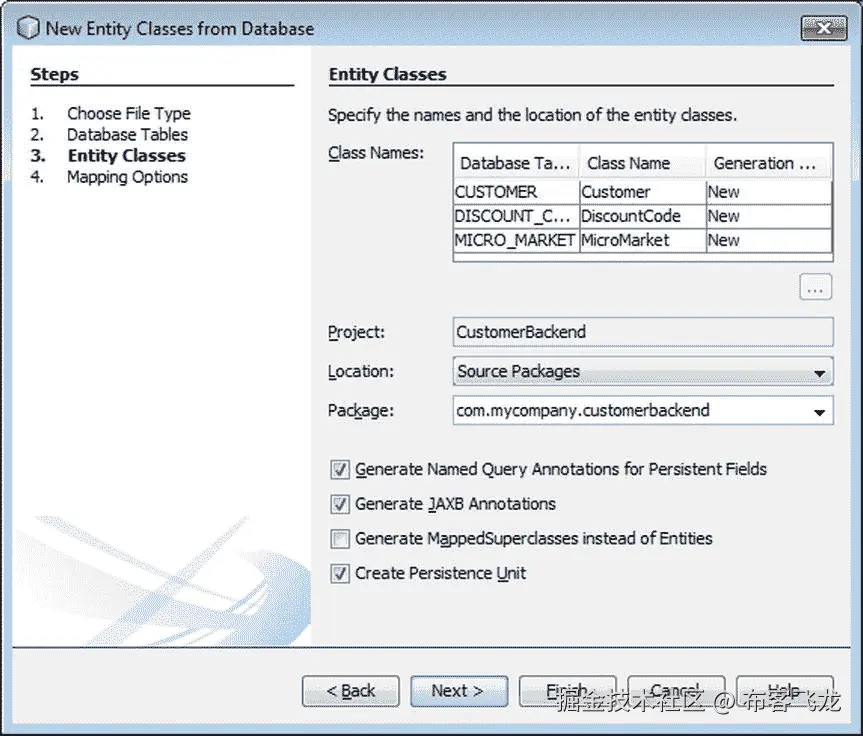This screenshot has width=863, height=736.
Task: Open the ellipsis browse button beside the table
Action: (x=815, y=287)
